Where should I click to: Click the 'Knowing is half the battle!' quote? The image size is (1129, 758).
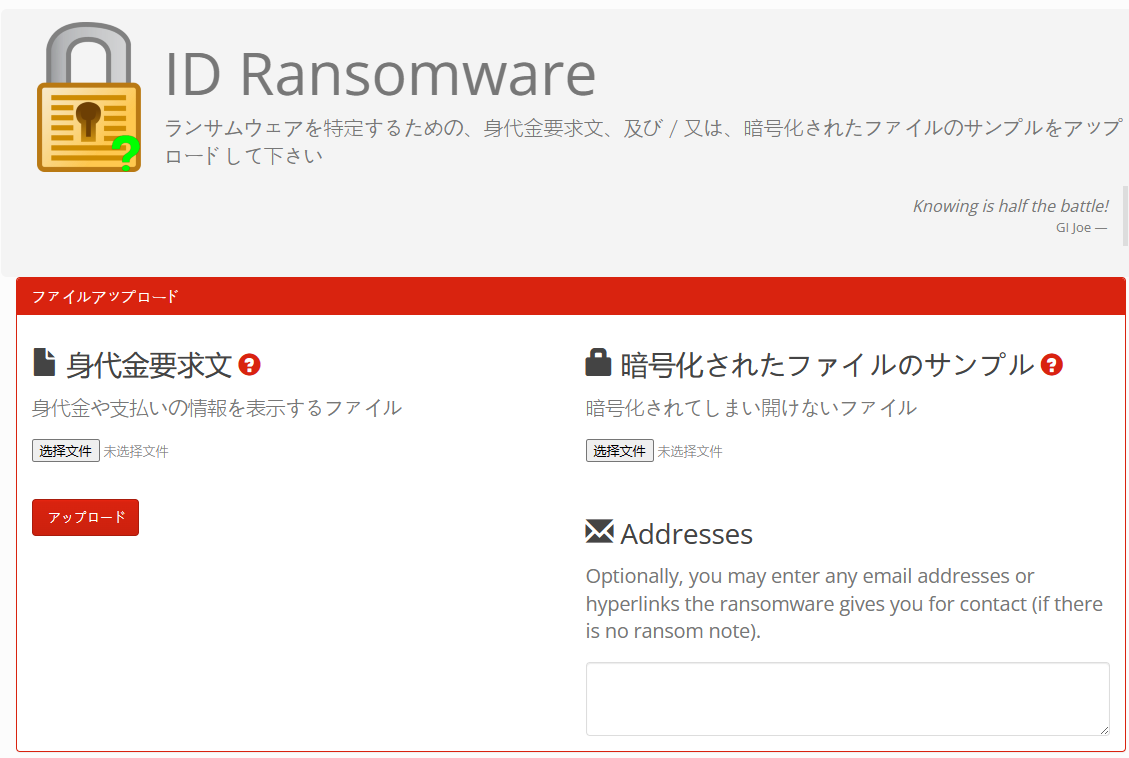point(1011,206)
